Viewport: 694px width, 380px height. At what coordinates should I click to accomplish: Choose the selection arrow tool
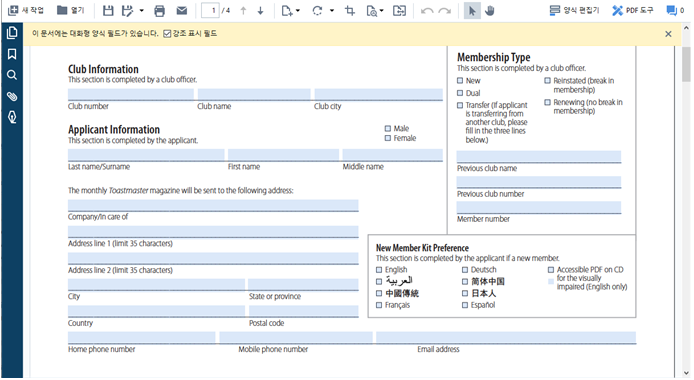click(x=472, y=11)
